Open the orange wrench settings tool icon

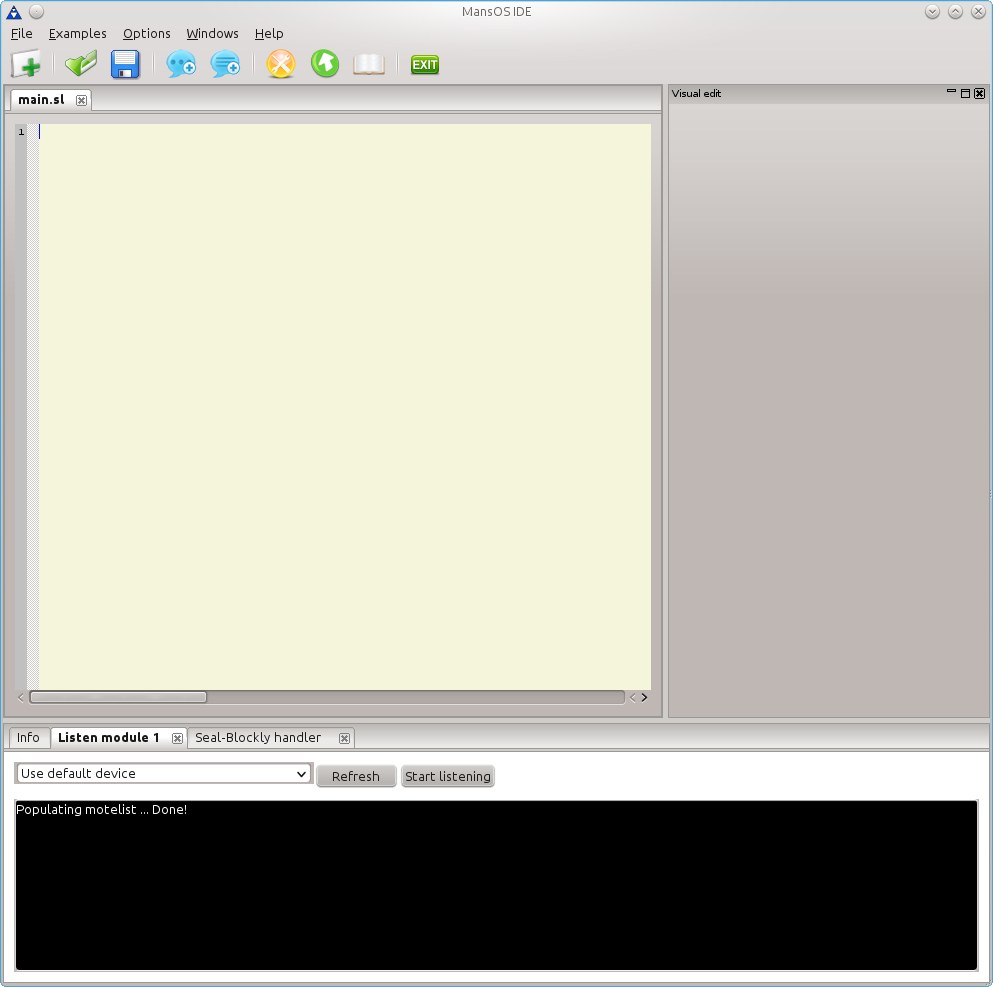click(281, 64)
